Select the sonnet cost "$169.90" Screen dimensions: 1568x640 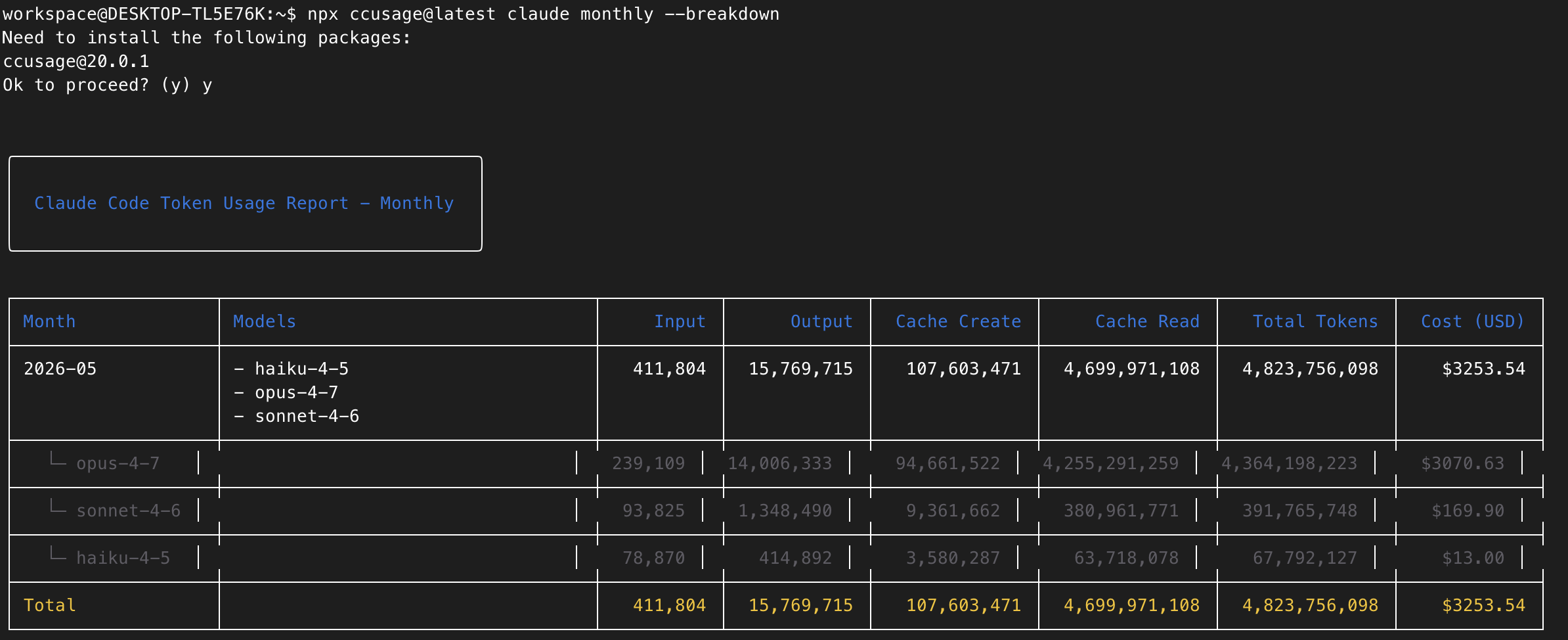point(1468,511)
